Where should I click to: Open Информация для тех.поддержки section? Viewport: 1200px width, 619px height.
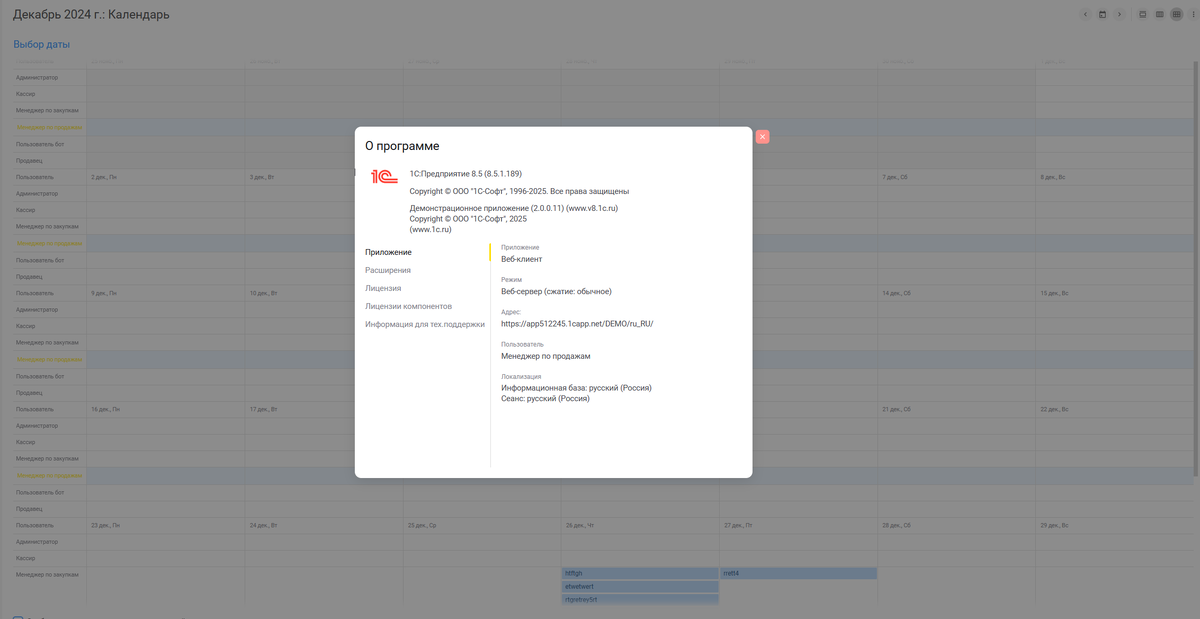[425, 324]
